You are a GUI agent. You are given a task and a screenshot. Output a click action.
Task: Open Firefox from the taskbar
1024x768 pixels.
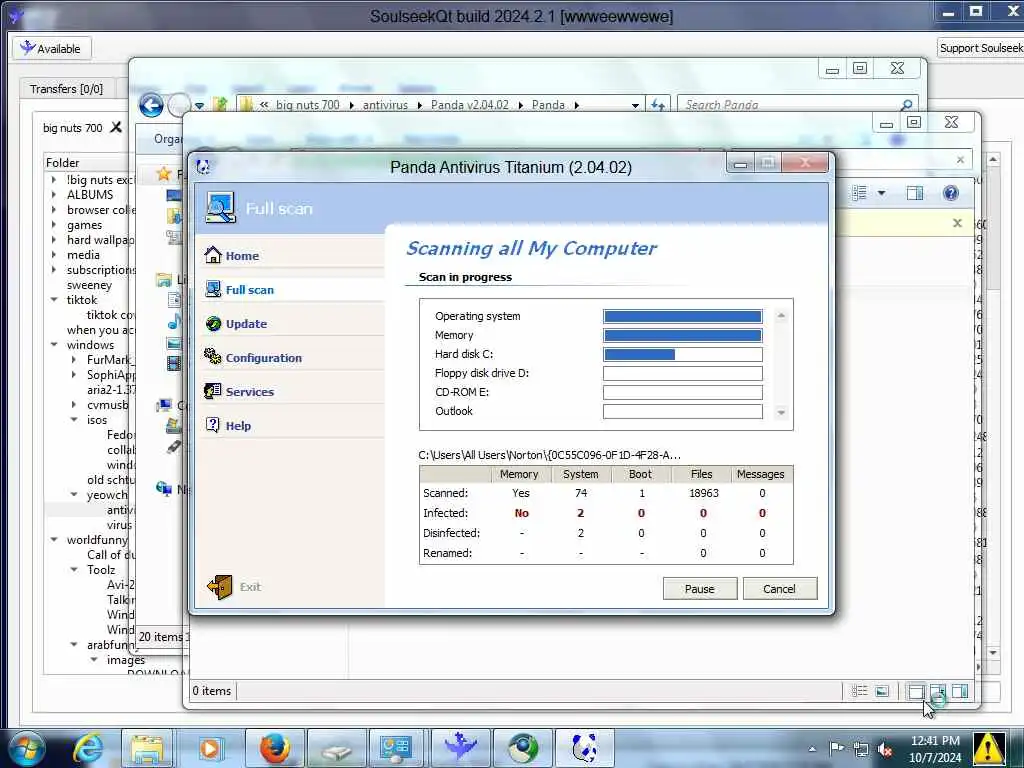click(275, 748)
